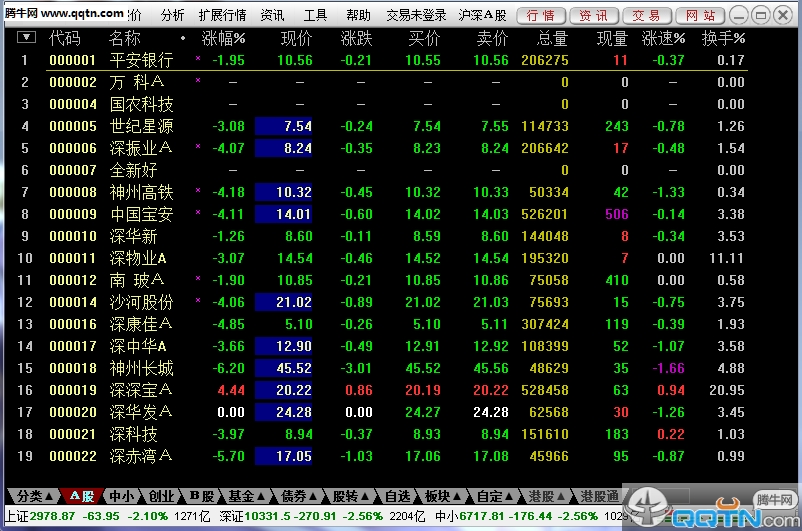Maximize the stock software window
802x531 pixels.
click(x=761, y=15)
